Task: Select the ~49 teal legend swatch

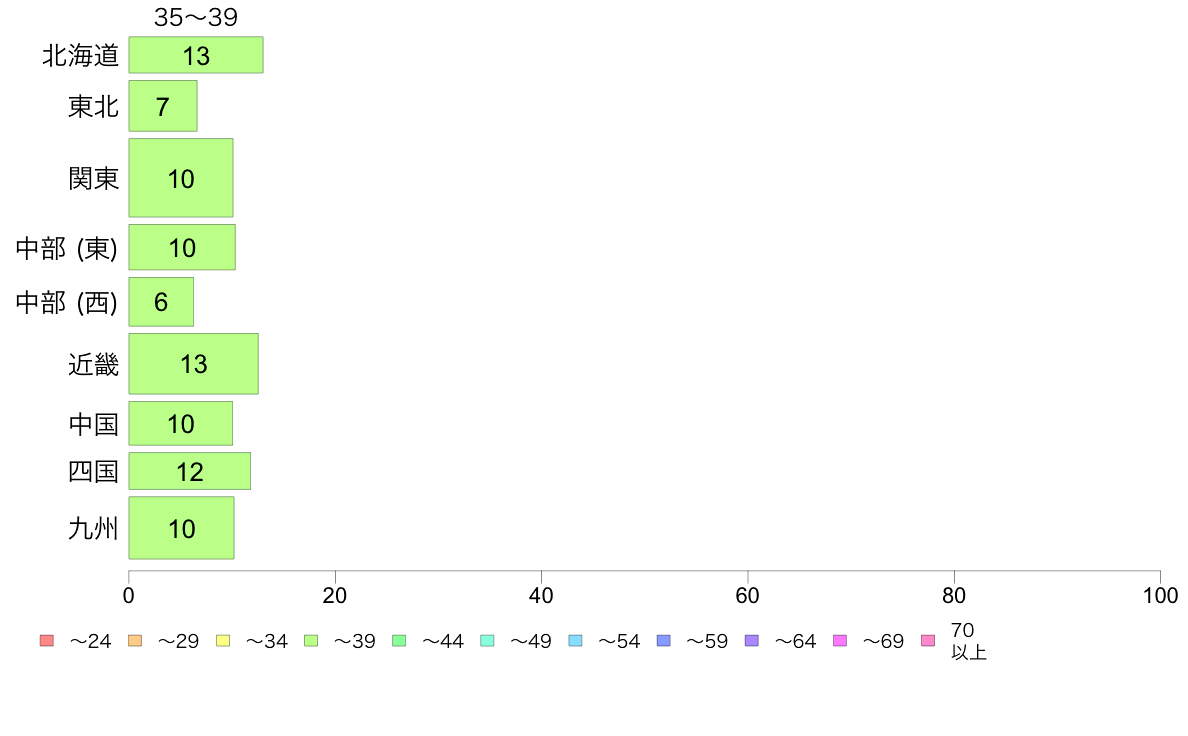Action: click(487, 640)
